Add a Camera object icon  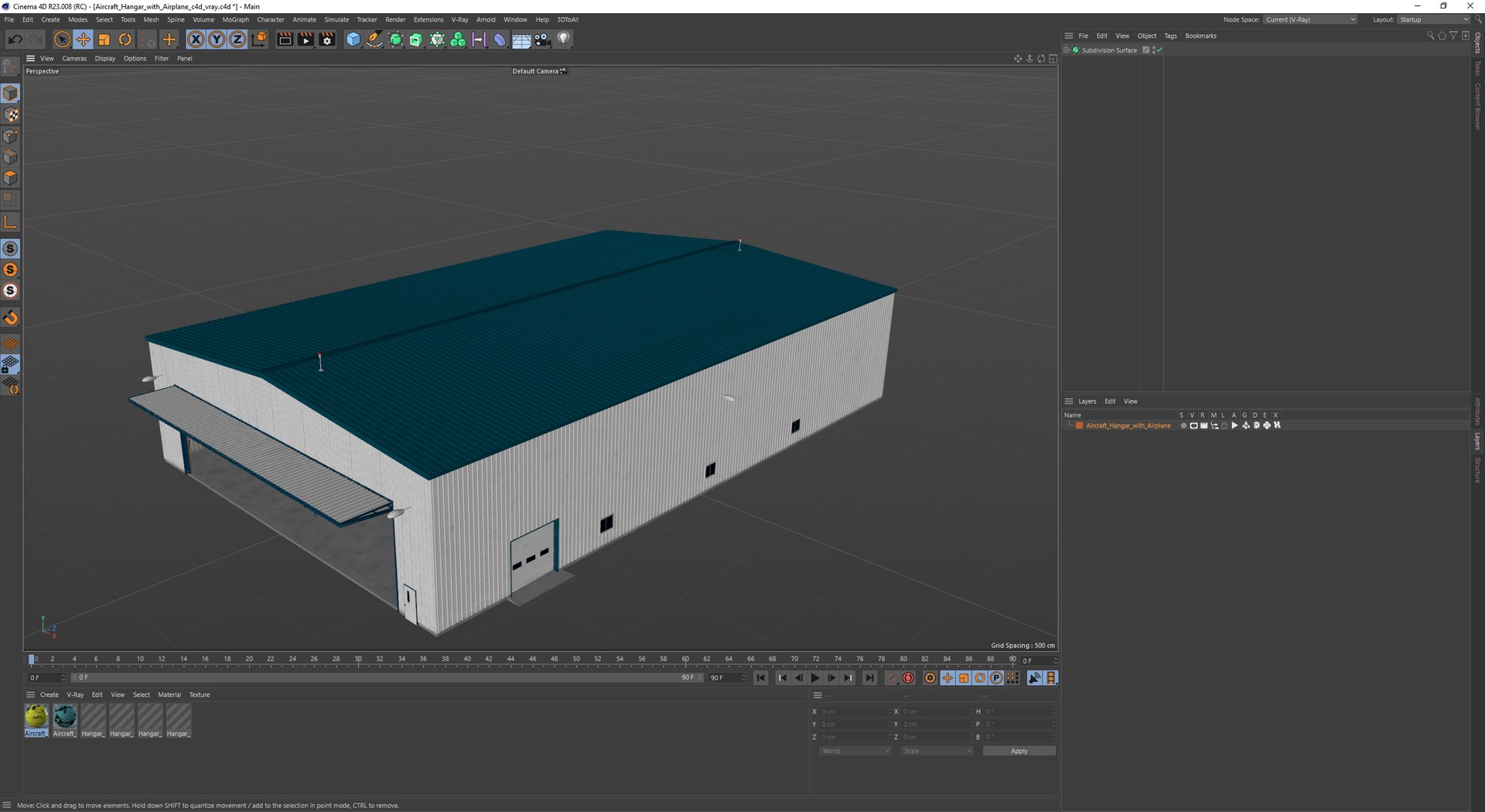[x=542, y=39]
